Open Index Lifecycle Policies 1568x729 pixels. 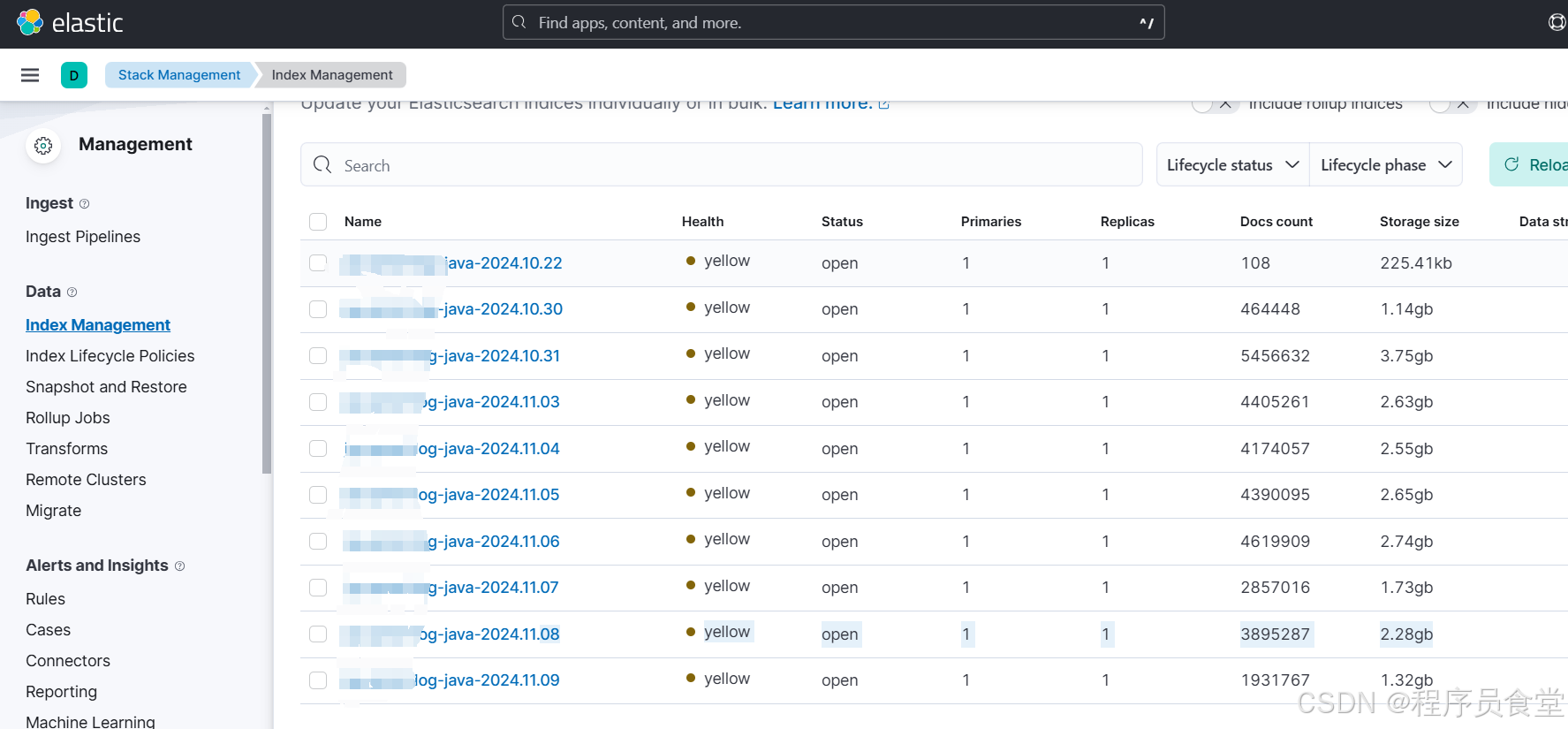(x=110, y=356)
